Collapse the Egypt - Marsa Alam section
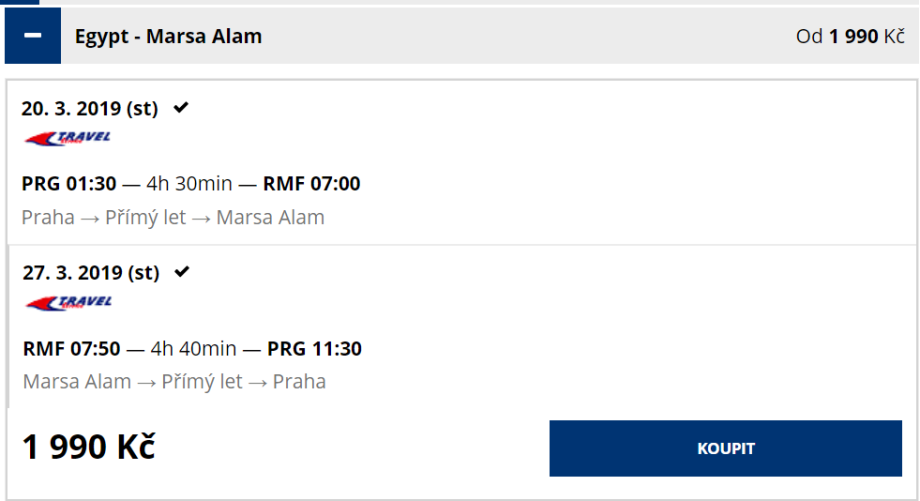920x501 pixels. point(33,36)
